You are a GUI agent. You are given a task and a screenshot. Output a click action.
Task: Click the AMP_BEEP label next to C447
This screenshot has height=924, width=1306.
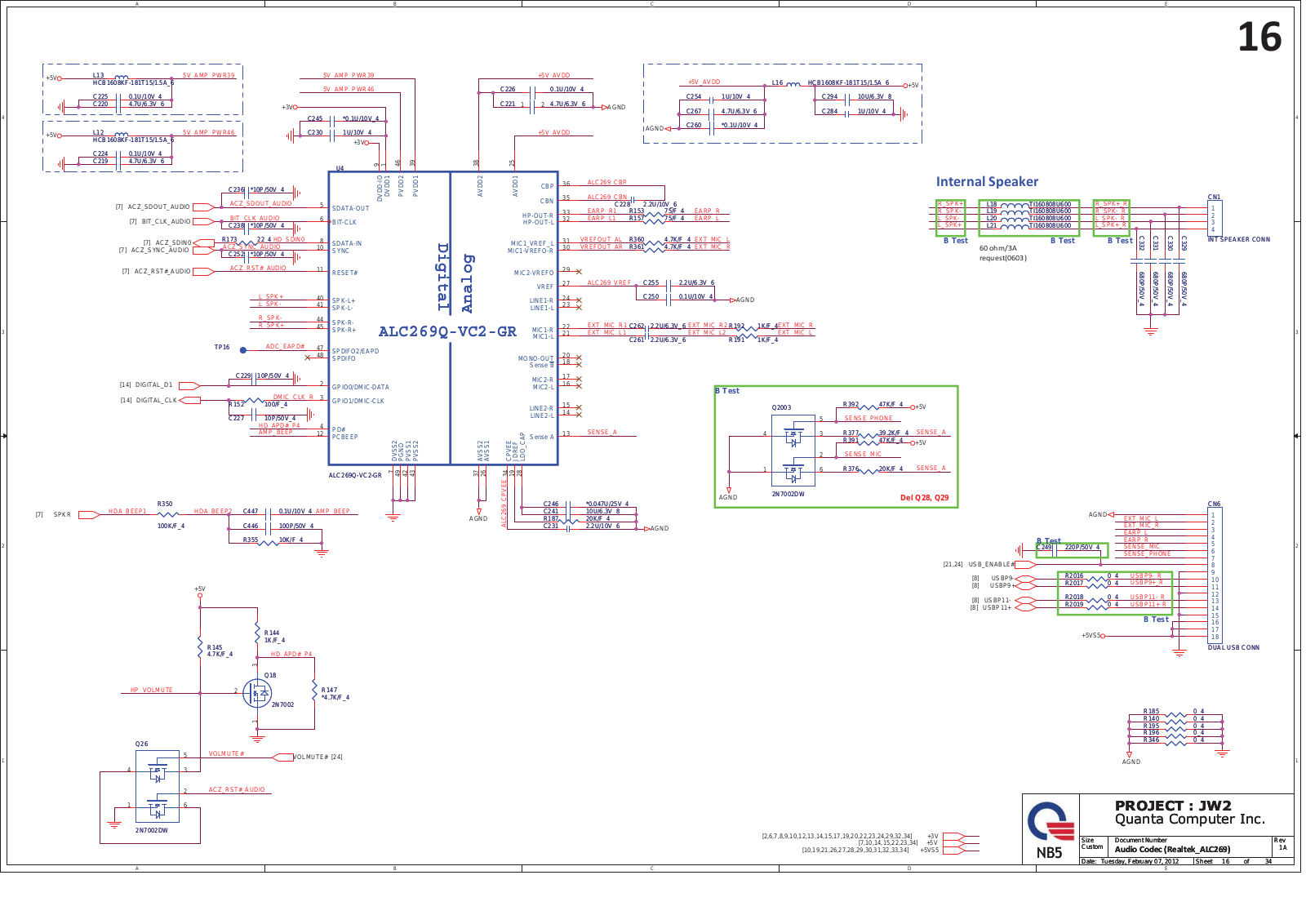pyautogui.click(x=332, y=512)
